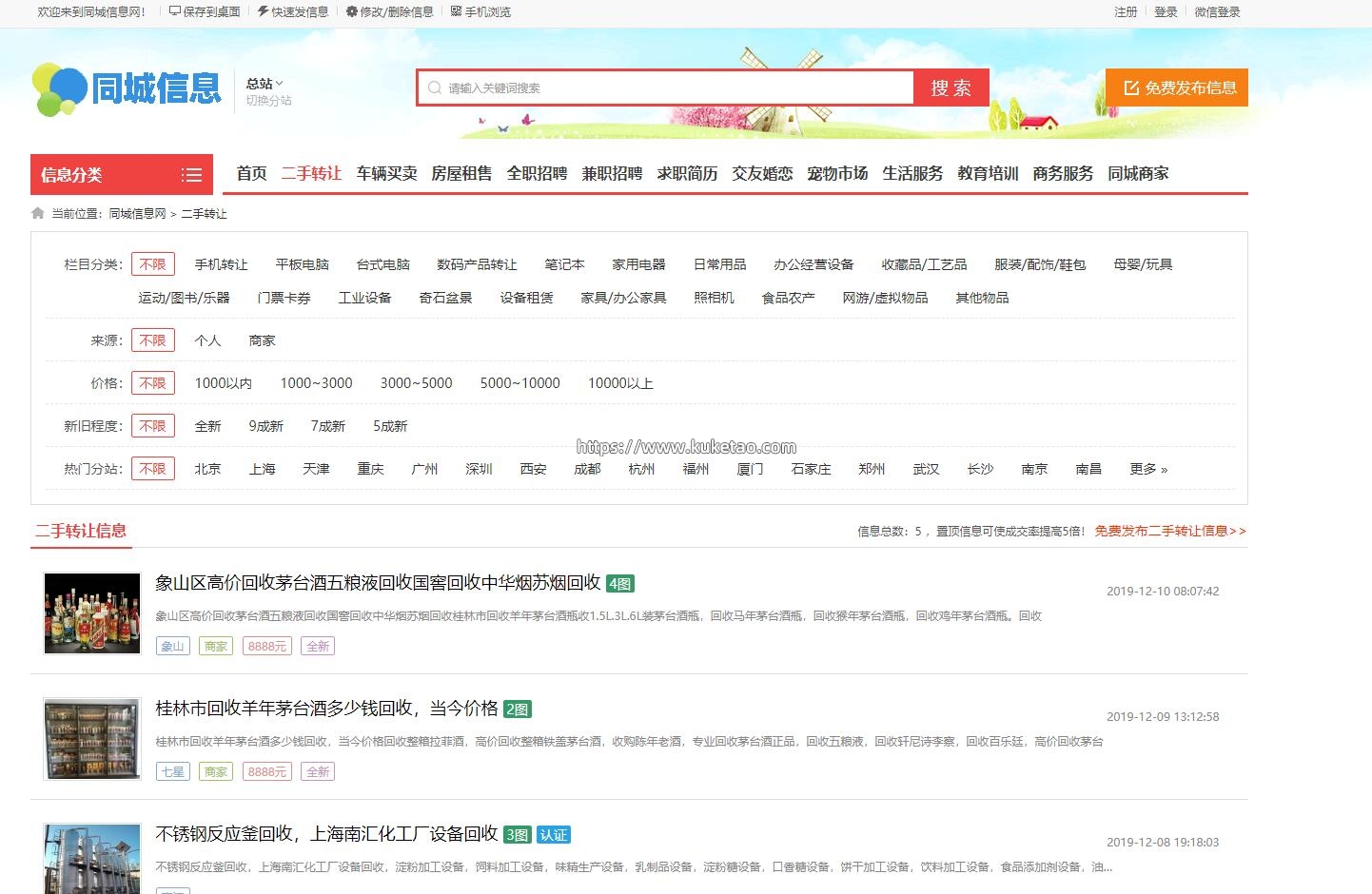Open the 全职招聘 nav tab
Viewport: 1372px width, 894px height.
537,173
